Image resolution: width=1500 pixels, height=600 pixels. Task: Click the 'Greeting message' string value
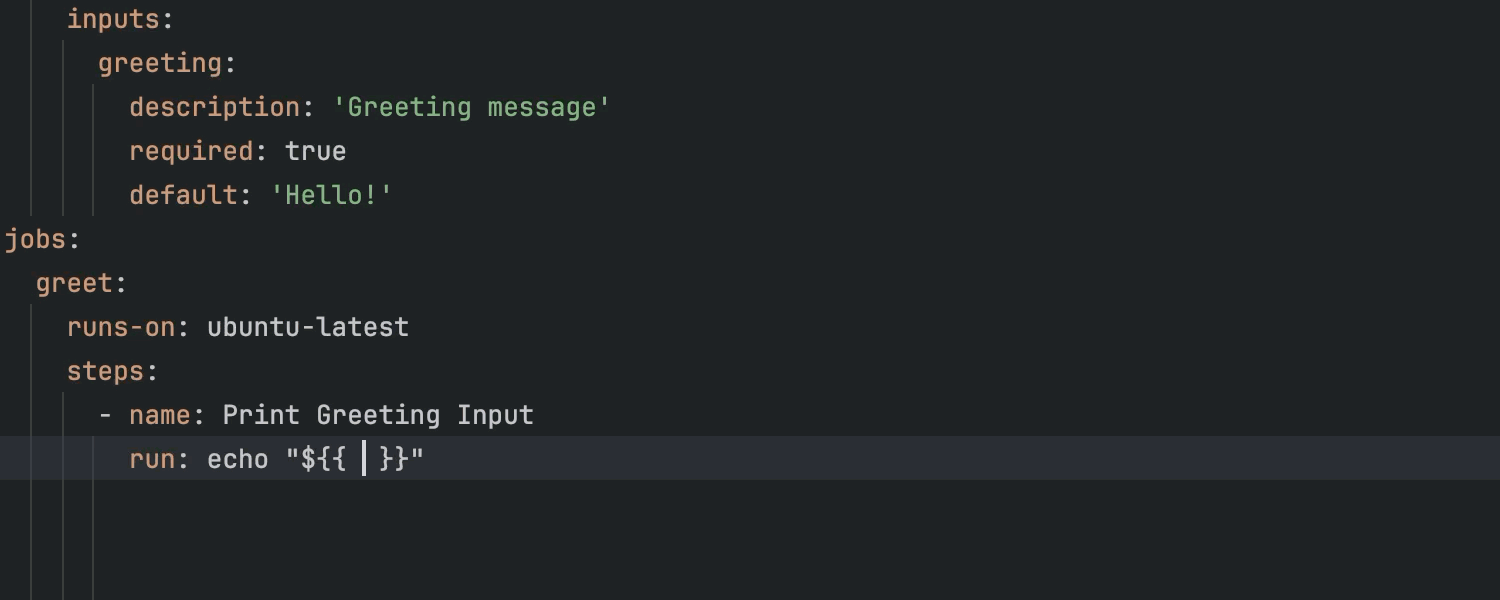pyautogui.click(x=471, y=108)
